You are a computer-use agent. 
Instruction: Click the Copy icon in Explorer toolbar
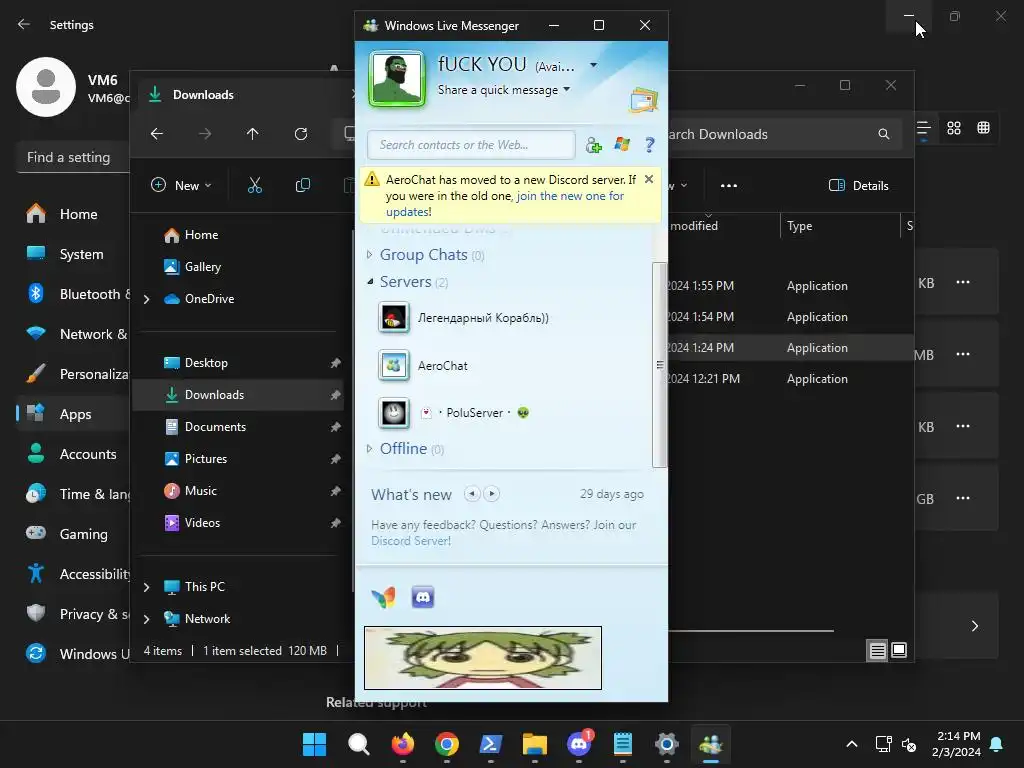[x=302, y=185]
